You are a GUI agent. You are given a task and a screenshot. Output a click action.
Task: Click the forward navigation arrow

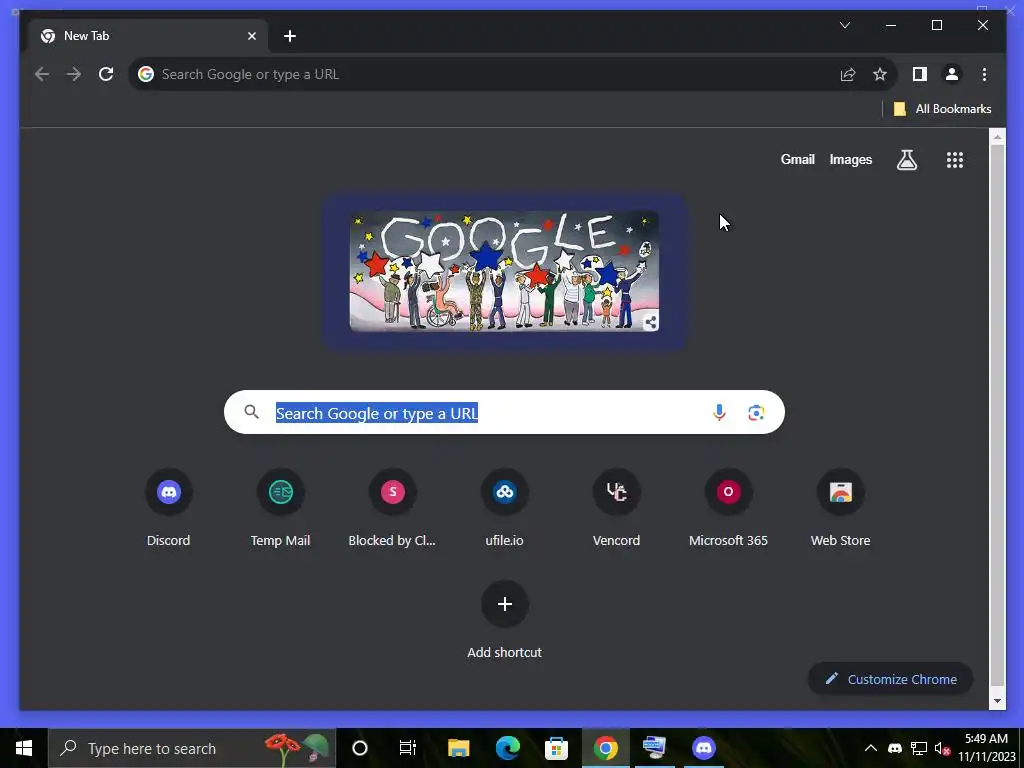(x=74, y=74)
